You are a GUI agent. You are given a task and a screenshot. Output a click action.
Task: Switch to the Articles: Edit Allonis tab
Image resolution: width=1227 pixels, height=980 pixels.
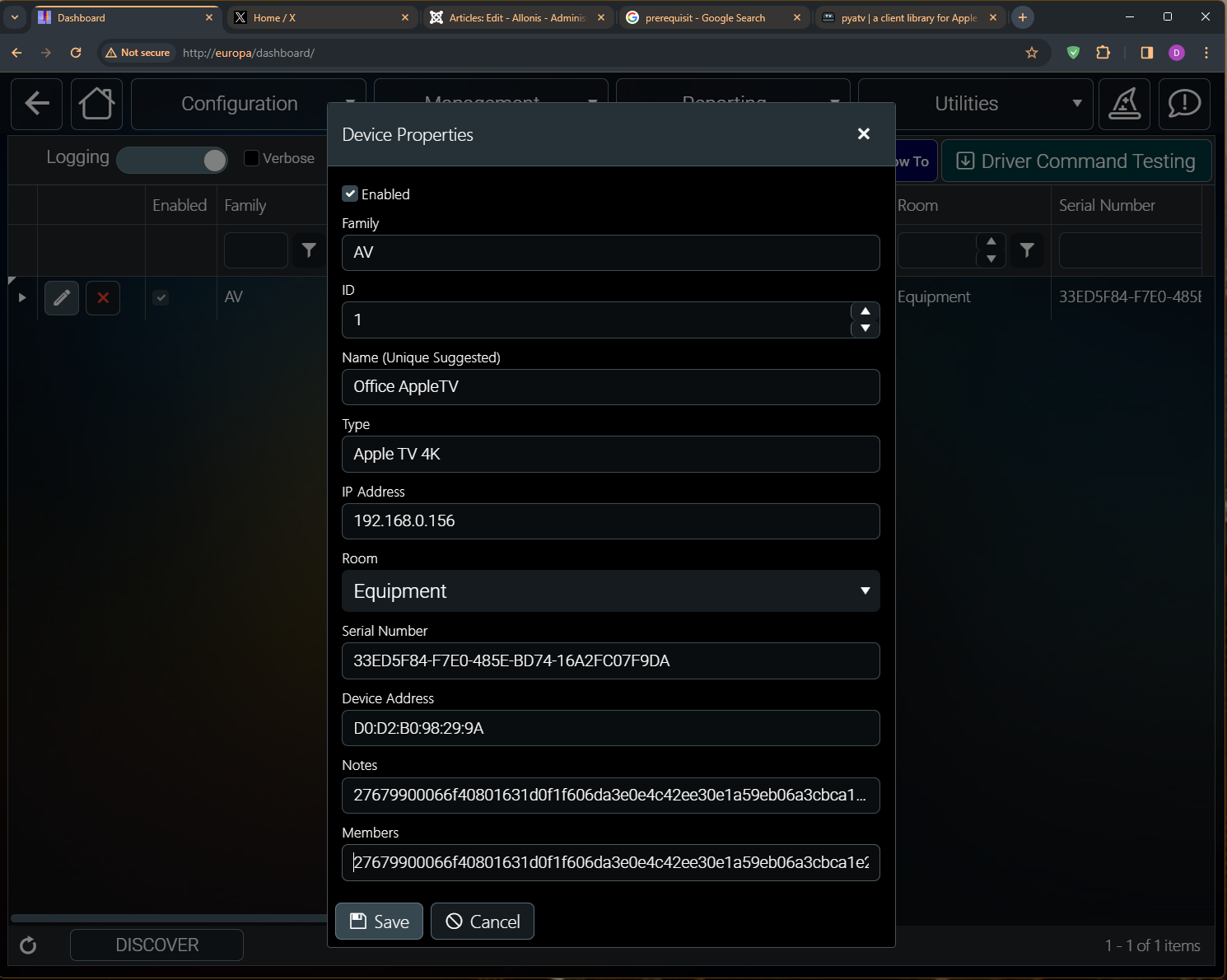pos(519,17)
